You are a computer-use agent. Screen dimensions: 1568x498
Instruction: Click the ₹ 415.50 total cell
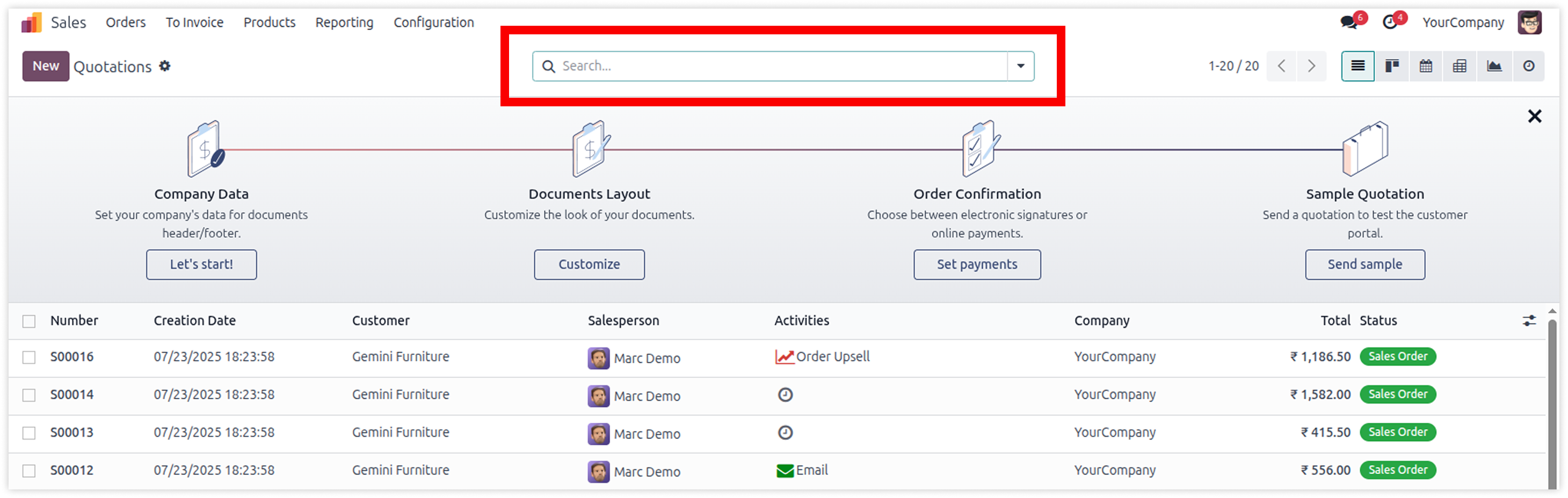tap(1325, 433)
